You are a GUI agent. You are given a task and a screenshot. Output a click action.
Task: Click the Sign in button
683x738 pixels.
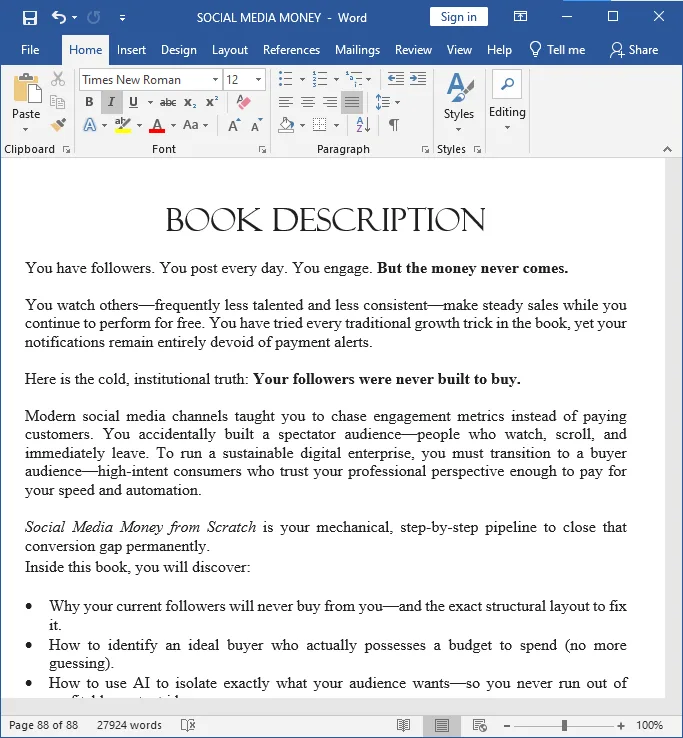click(458, 17)
